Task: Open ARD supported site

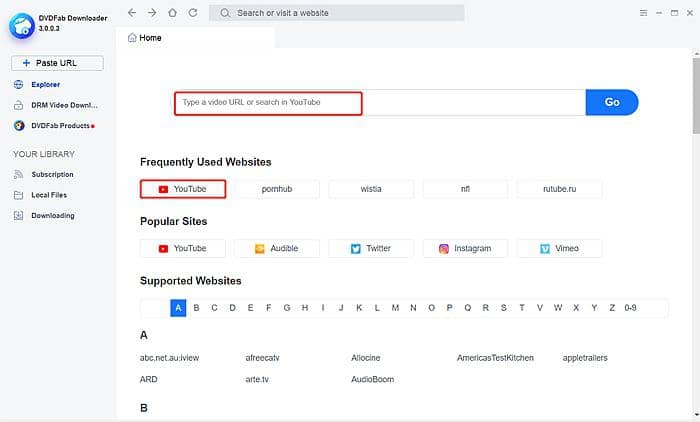Action: (149, 379)
